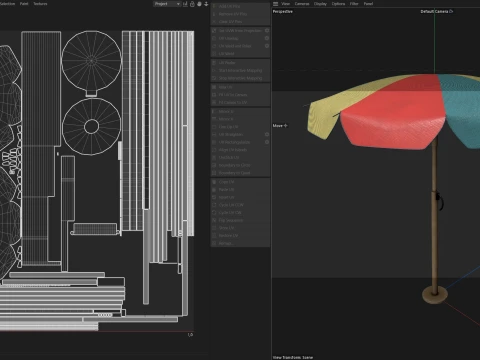This screenshot has width=480, height=360.
Task: Open the viewport Options menu
Action: 338,4
